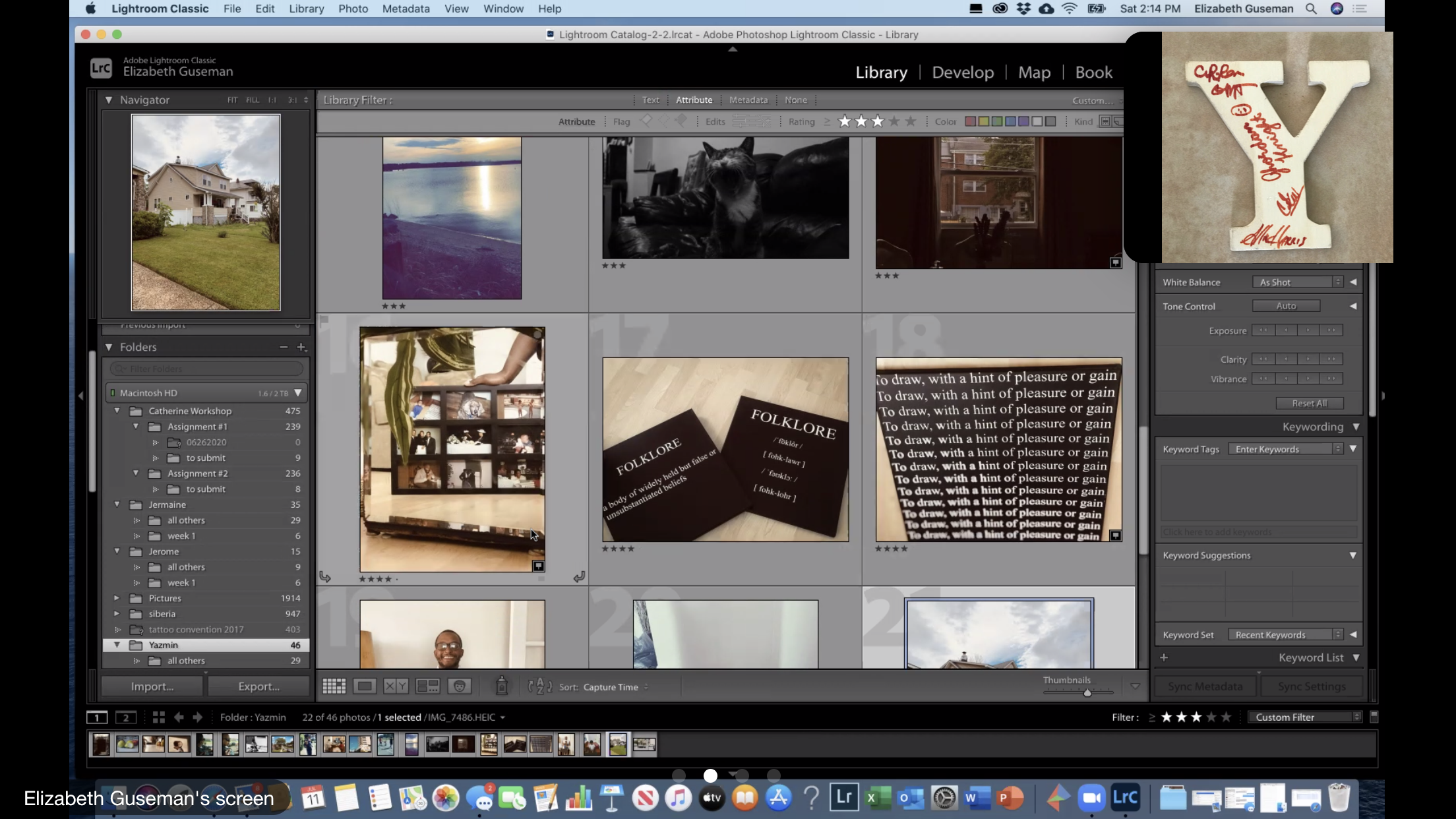Set rating filter to four stars
This screenshot has width=1456, height=819.
point(894,121)
